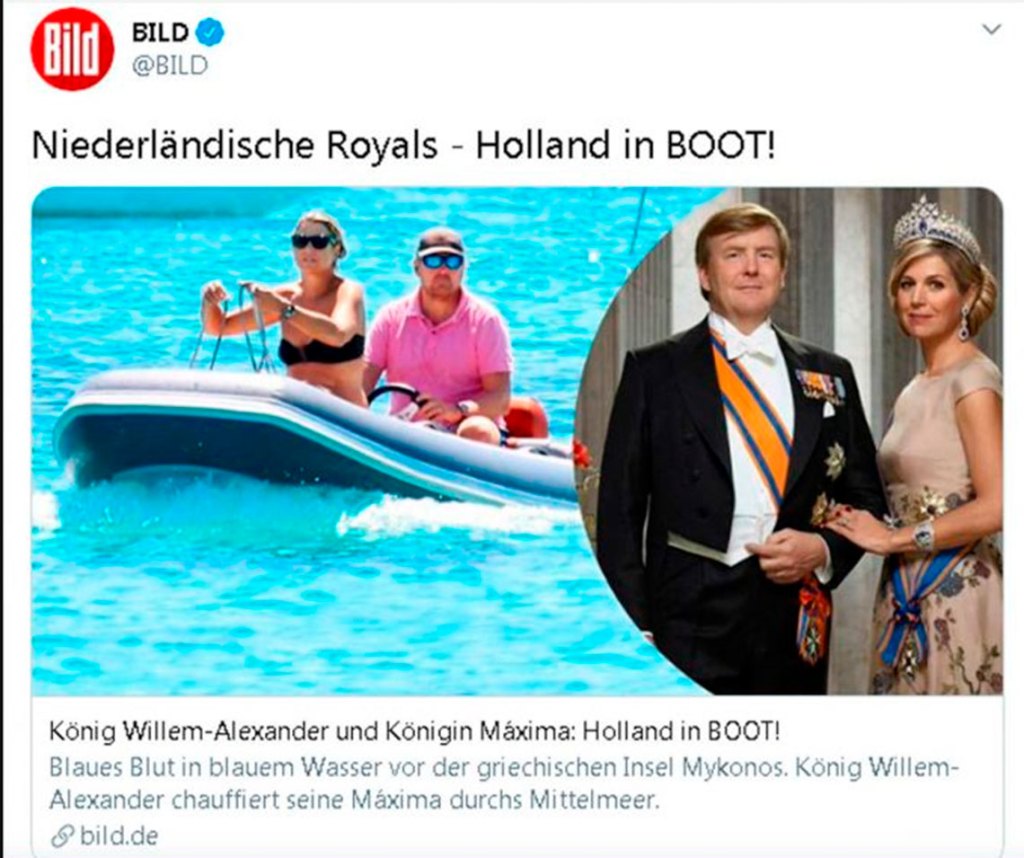Open the boat photo in the link card
Viewport: 1024px width, 858px height.
307,441
